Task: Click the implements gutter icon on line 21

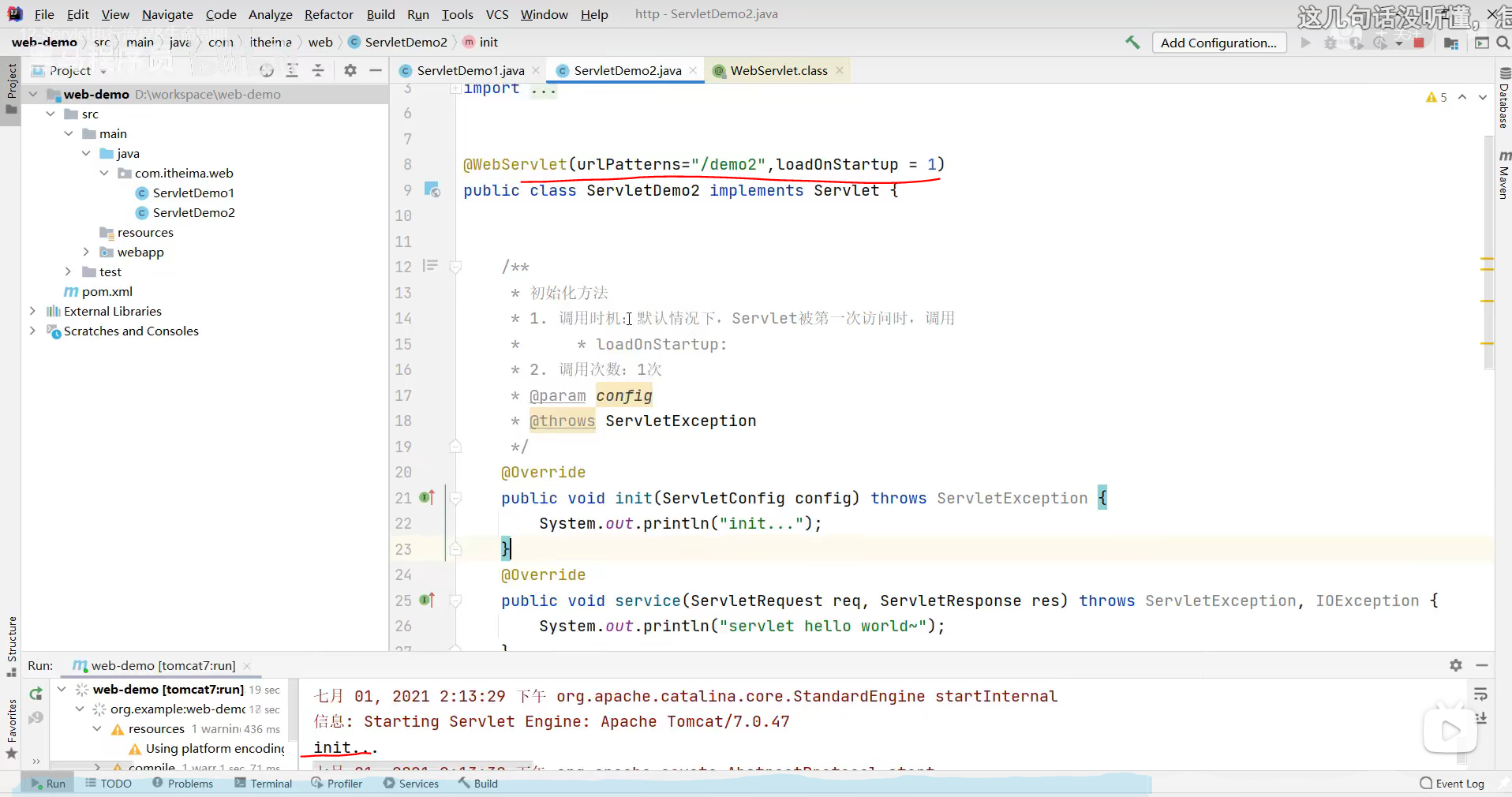Action: pyautogui.click(x=427, y=497)
